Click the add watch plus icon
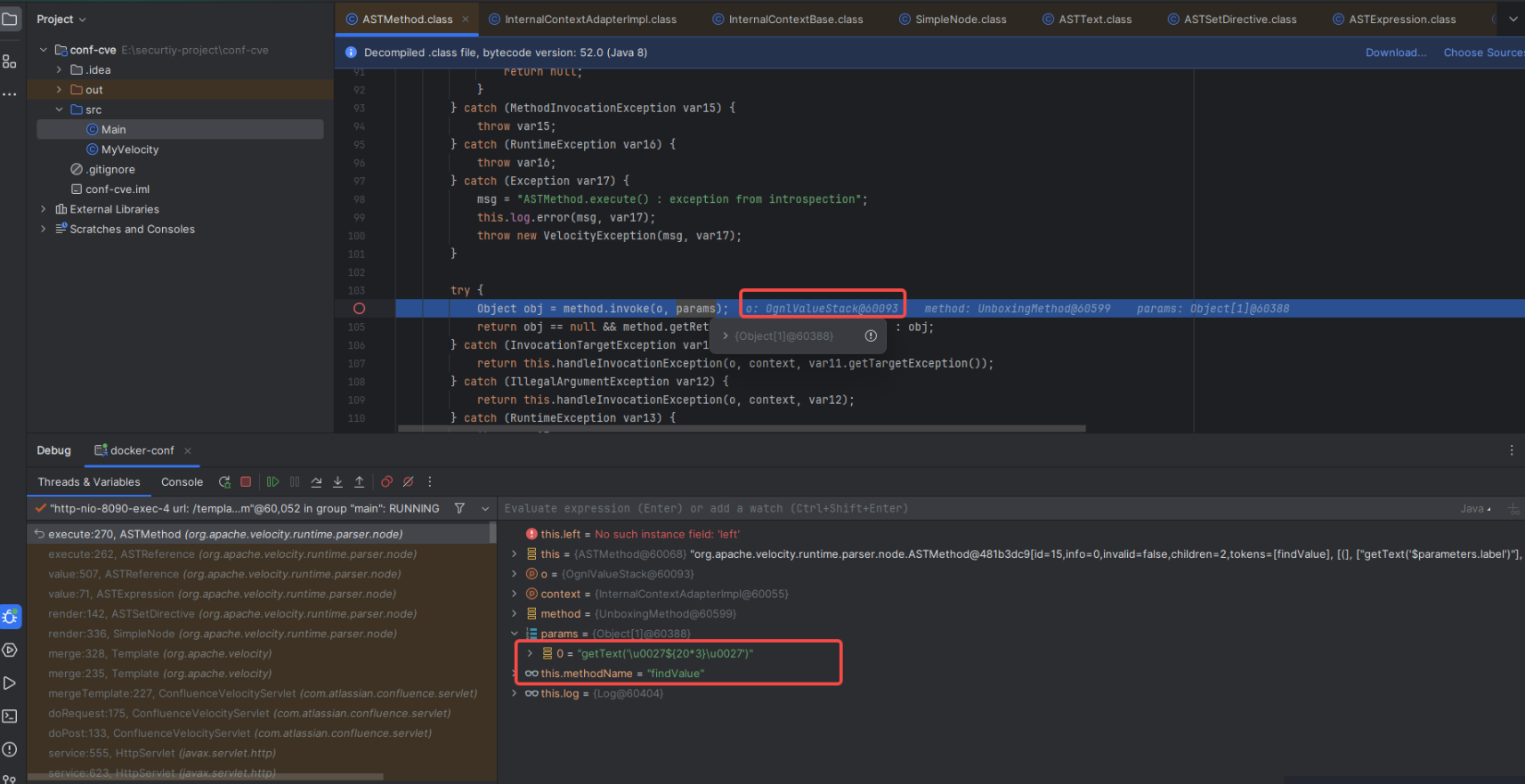Viewport: 1525px width, 784px height. (1513, 509)
